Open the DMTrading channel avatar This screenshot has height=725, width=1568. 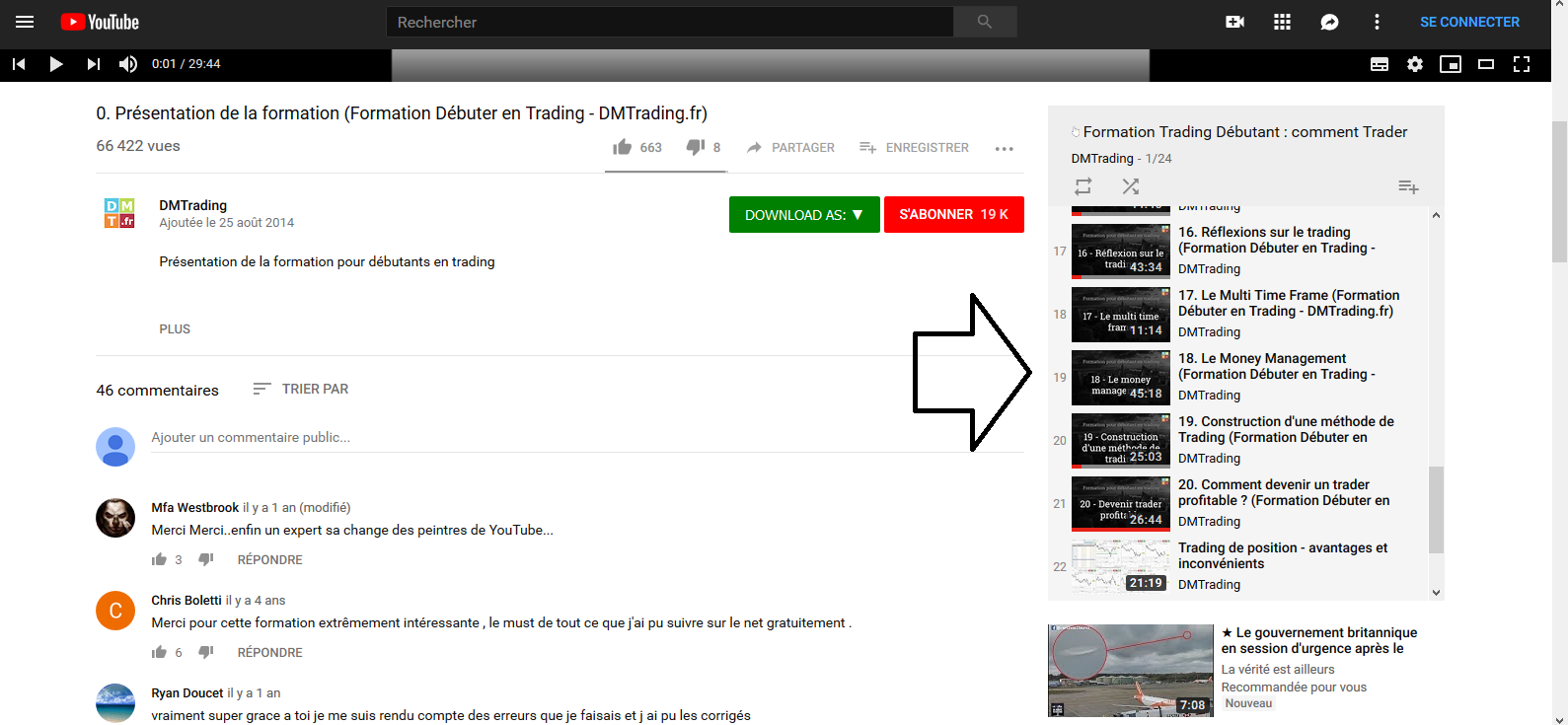tap(119, 213)
